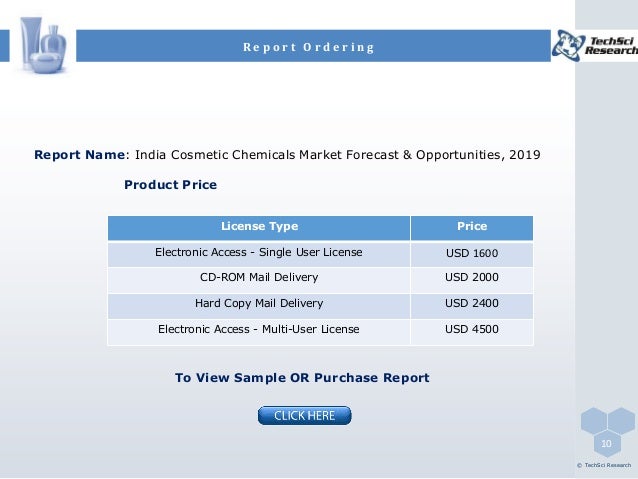
Task: Click the Report Ordering header banner
Action: (313, 46)
